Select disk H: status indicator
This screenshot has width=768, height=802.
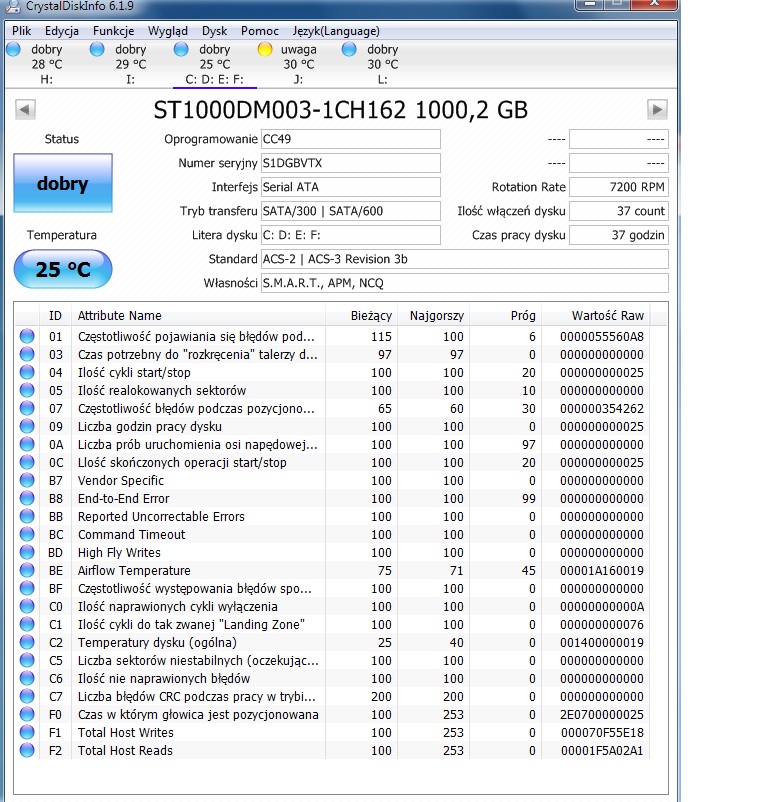(14, 50)
